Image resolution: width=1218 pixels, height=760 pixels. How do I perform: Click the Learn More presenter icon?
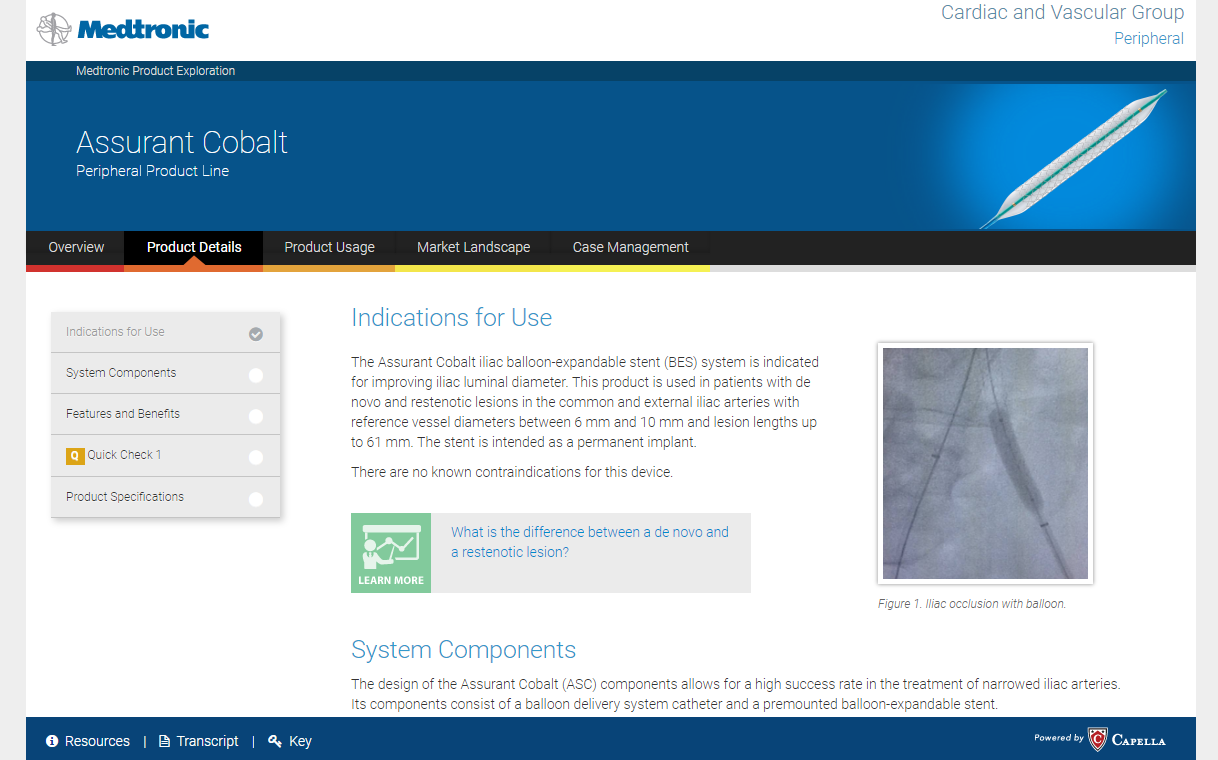pyautogui.click(x=391, y=552)
